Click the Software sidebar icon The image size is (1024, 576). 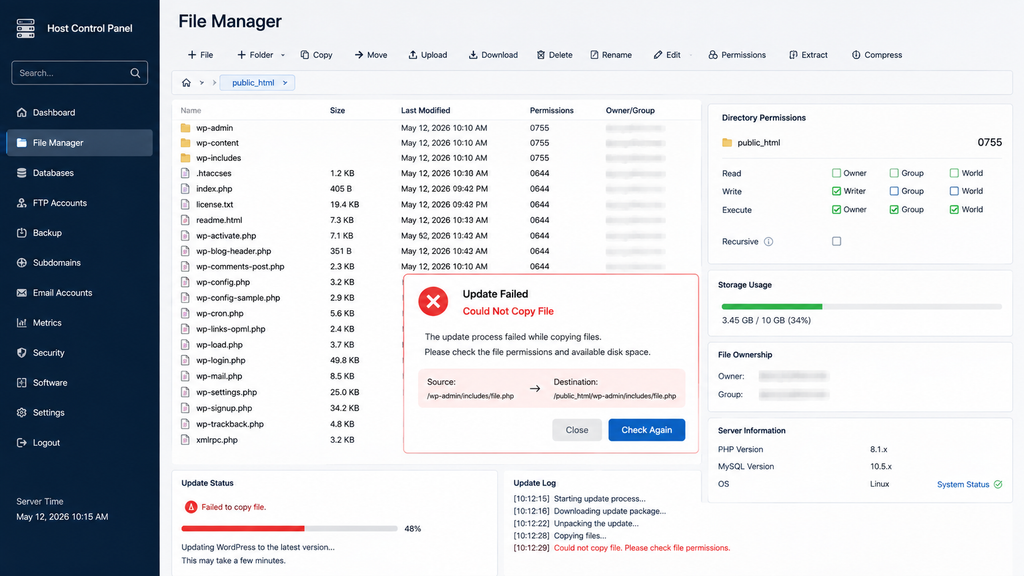pyautogui.click(x=22, y=383)
